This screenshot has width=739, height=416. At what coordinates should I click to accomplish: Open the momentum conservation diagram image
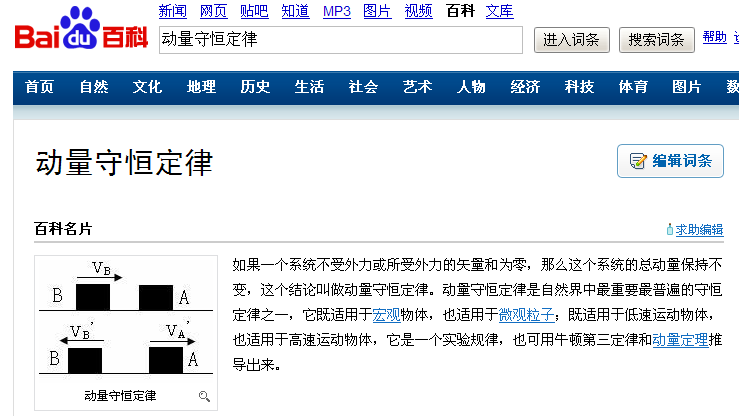tap(125, 322)
